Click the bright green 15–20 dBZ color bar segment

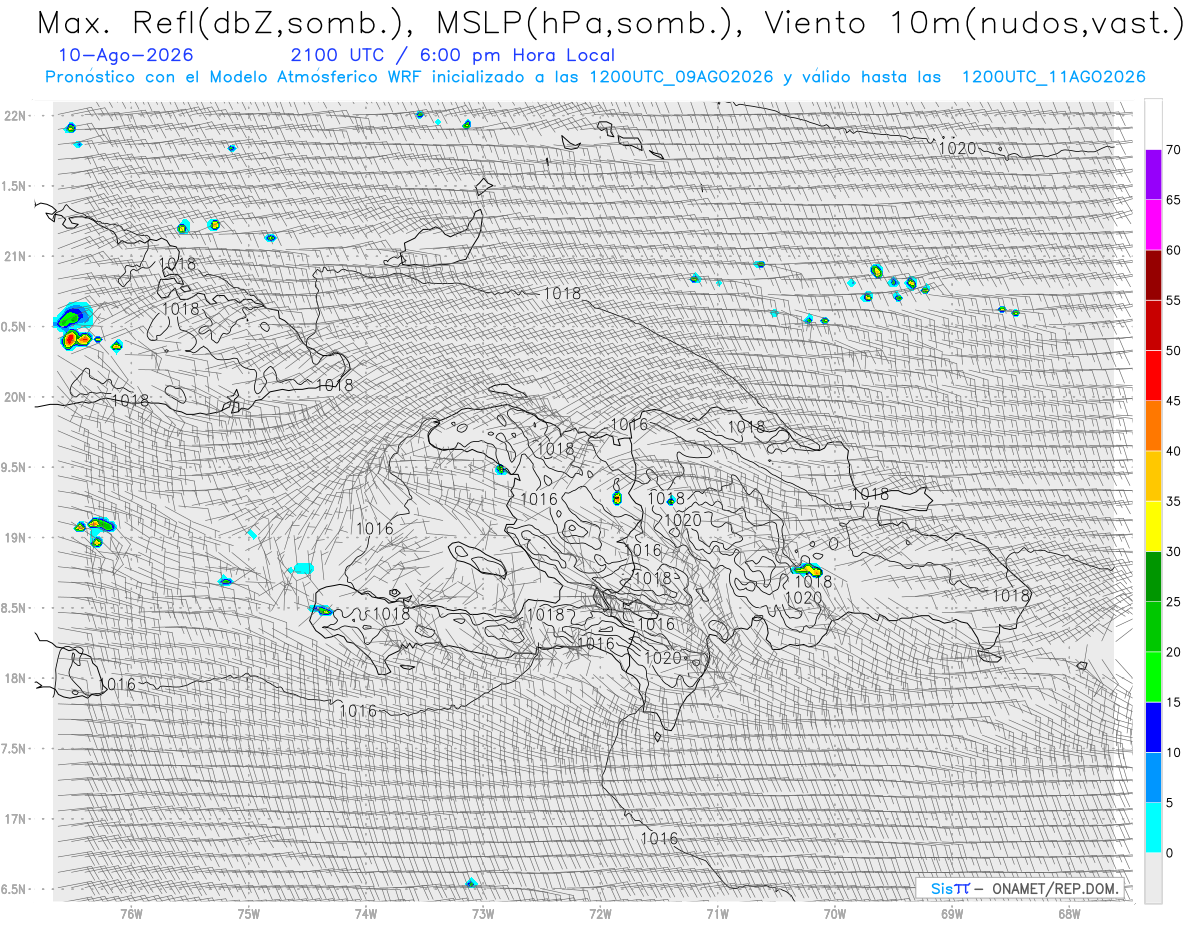tap(1153, 677)
